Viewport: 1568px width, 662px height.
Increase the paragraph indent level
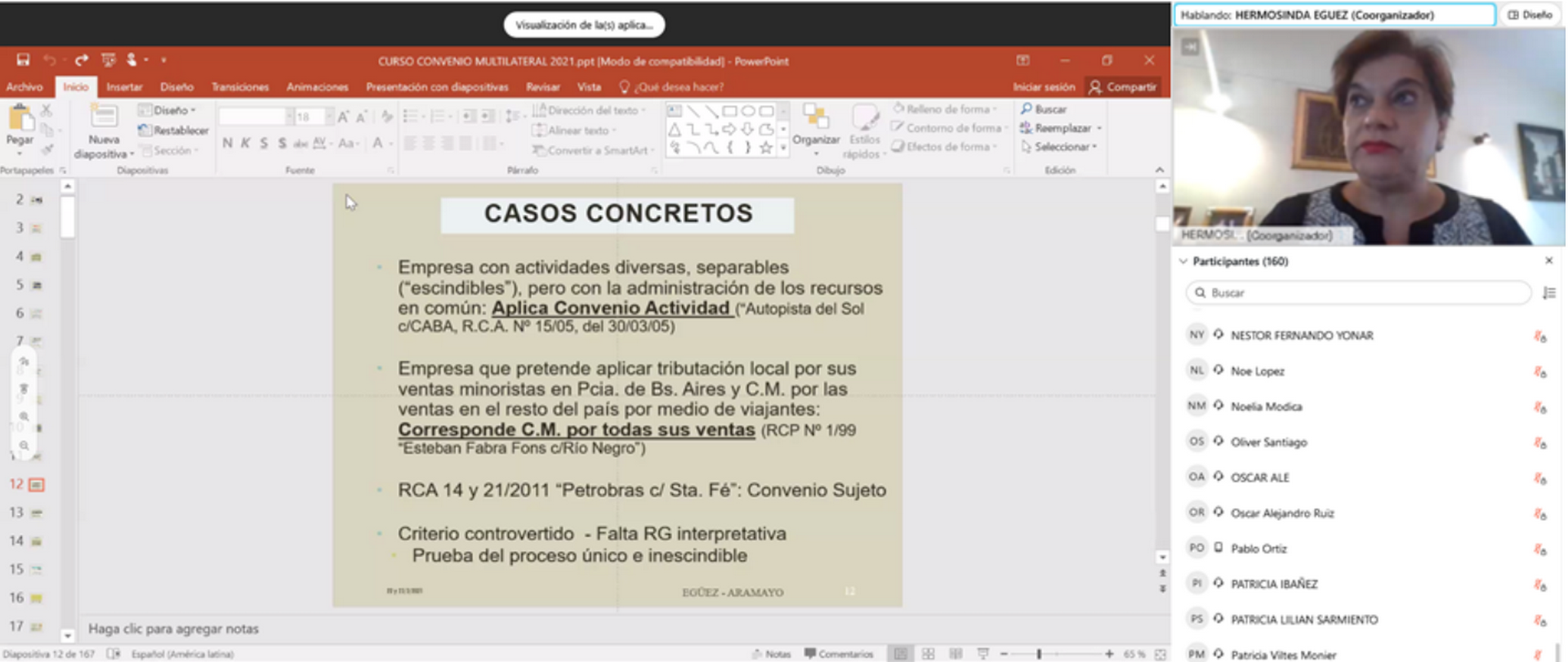[488, 117]
